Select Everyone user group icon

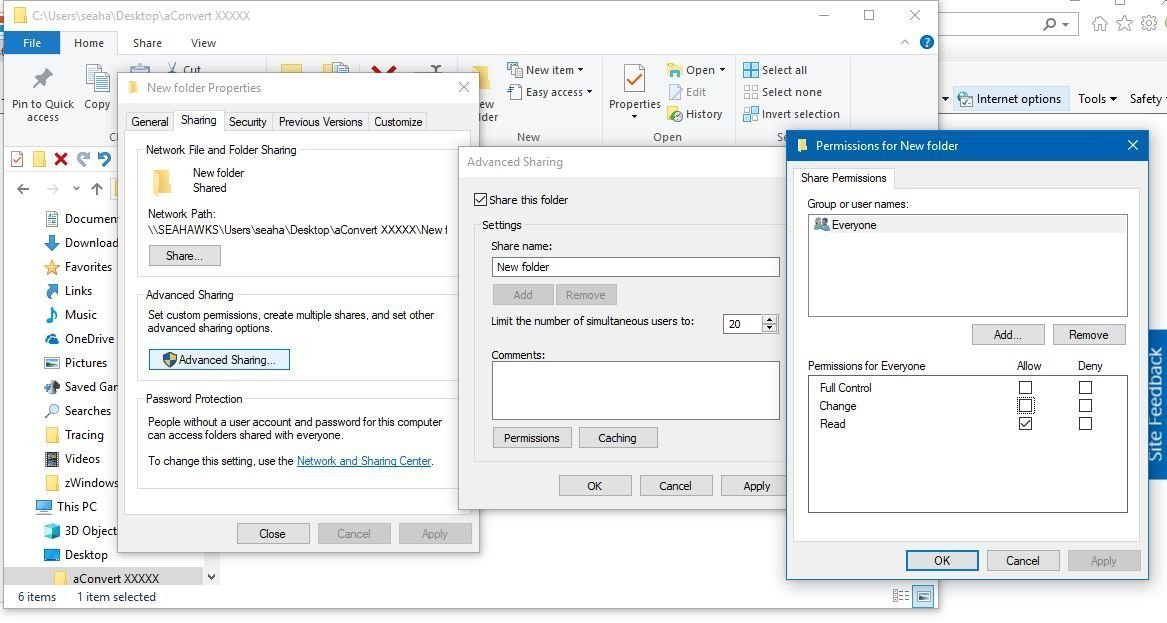coord(822,224)
